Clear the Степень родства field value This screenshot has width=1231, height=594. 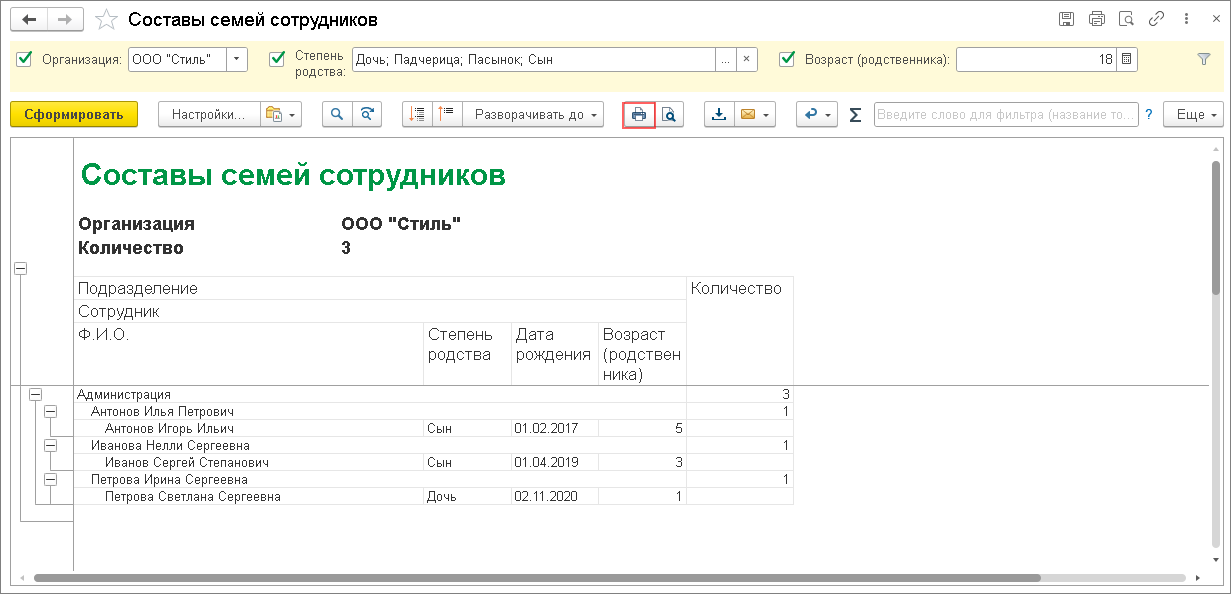tap(746, 59)
